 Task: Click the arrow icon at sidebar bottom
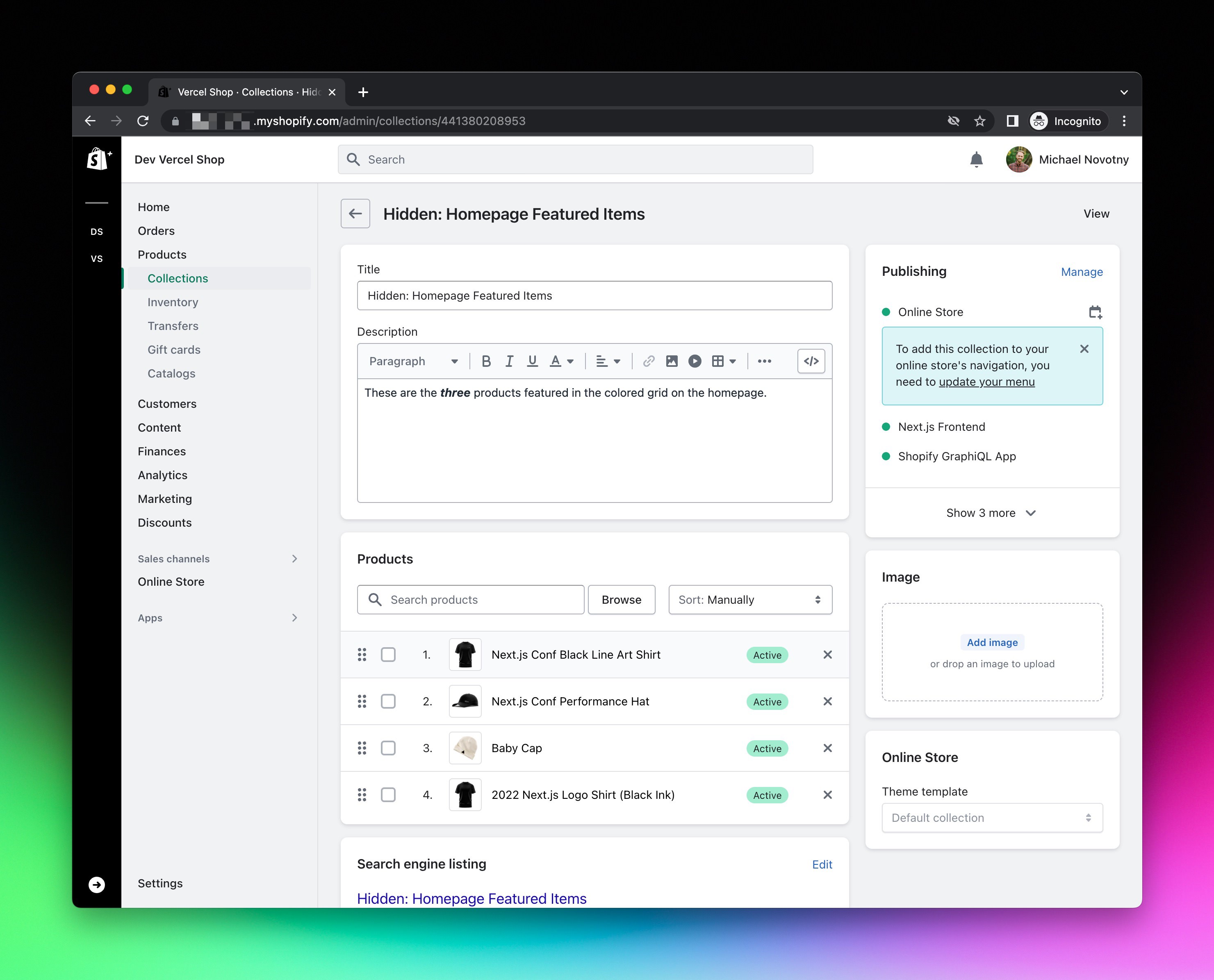point(97,885)
